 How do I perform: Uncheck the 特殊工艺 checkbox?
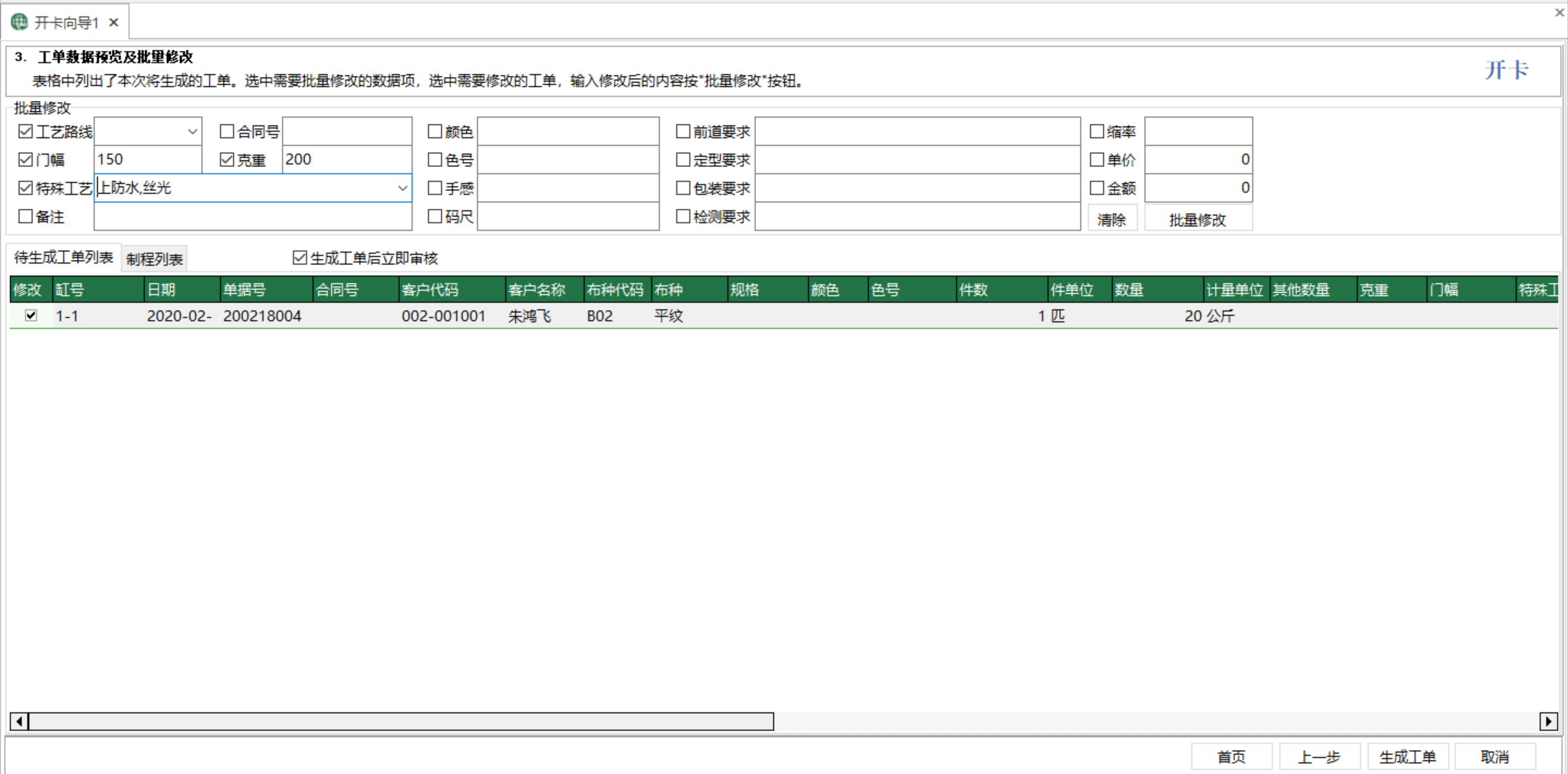(25, 188)
